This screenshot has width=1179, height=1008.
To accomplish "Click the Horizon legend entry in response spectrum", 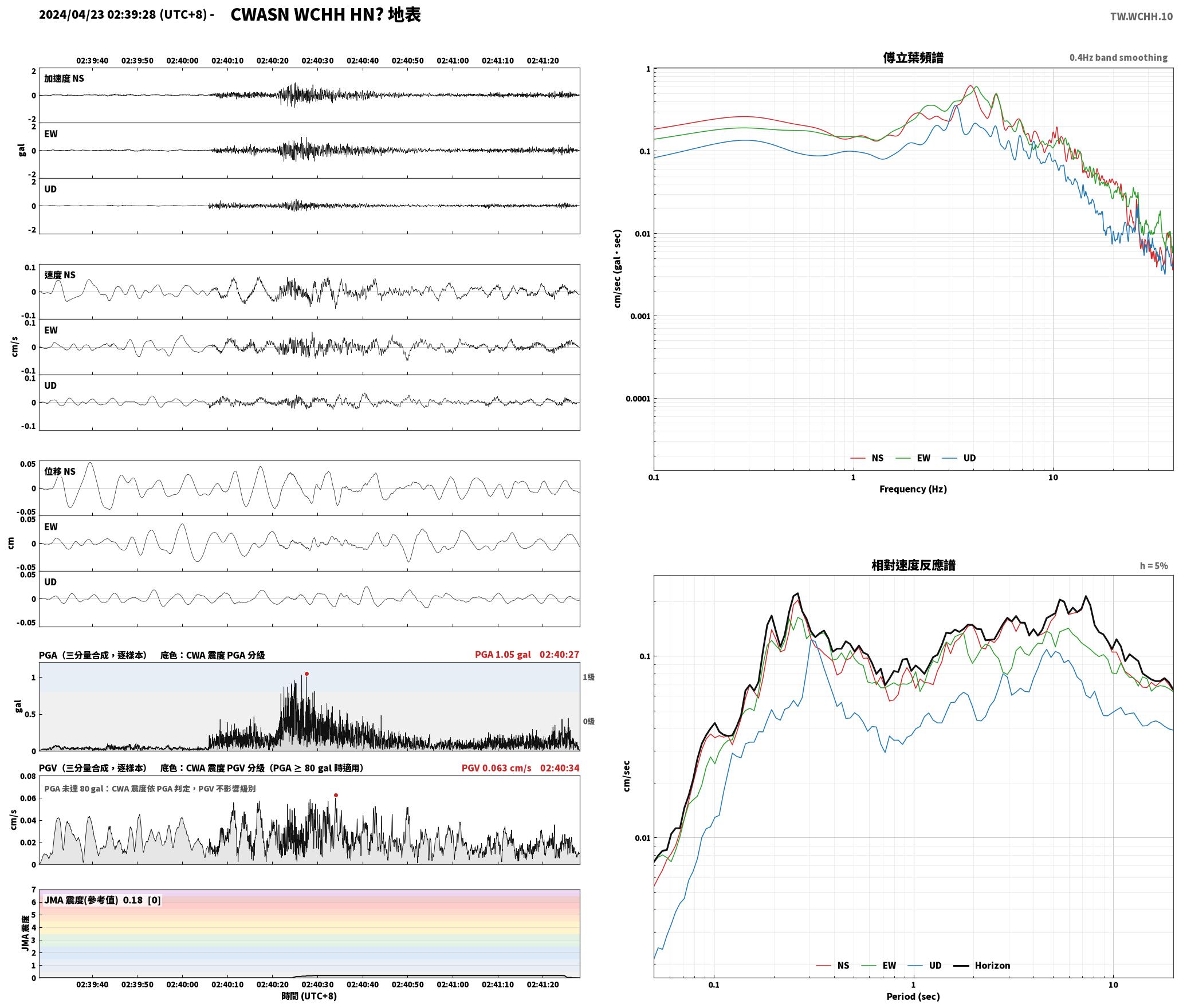I will (982, 966).
